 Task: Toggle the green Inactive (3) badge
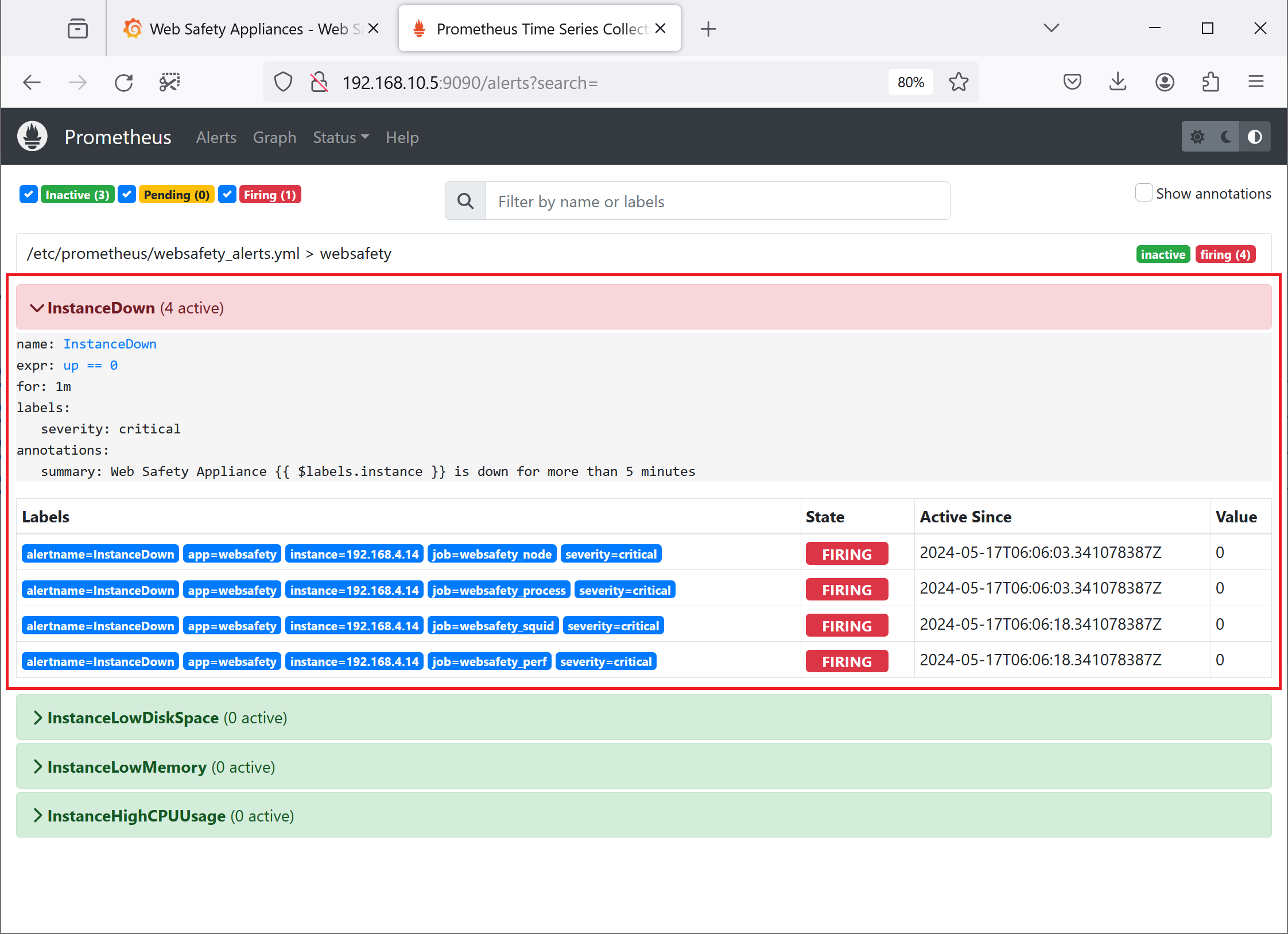pyautogui.click(x=77, y=195)
